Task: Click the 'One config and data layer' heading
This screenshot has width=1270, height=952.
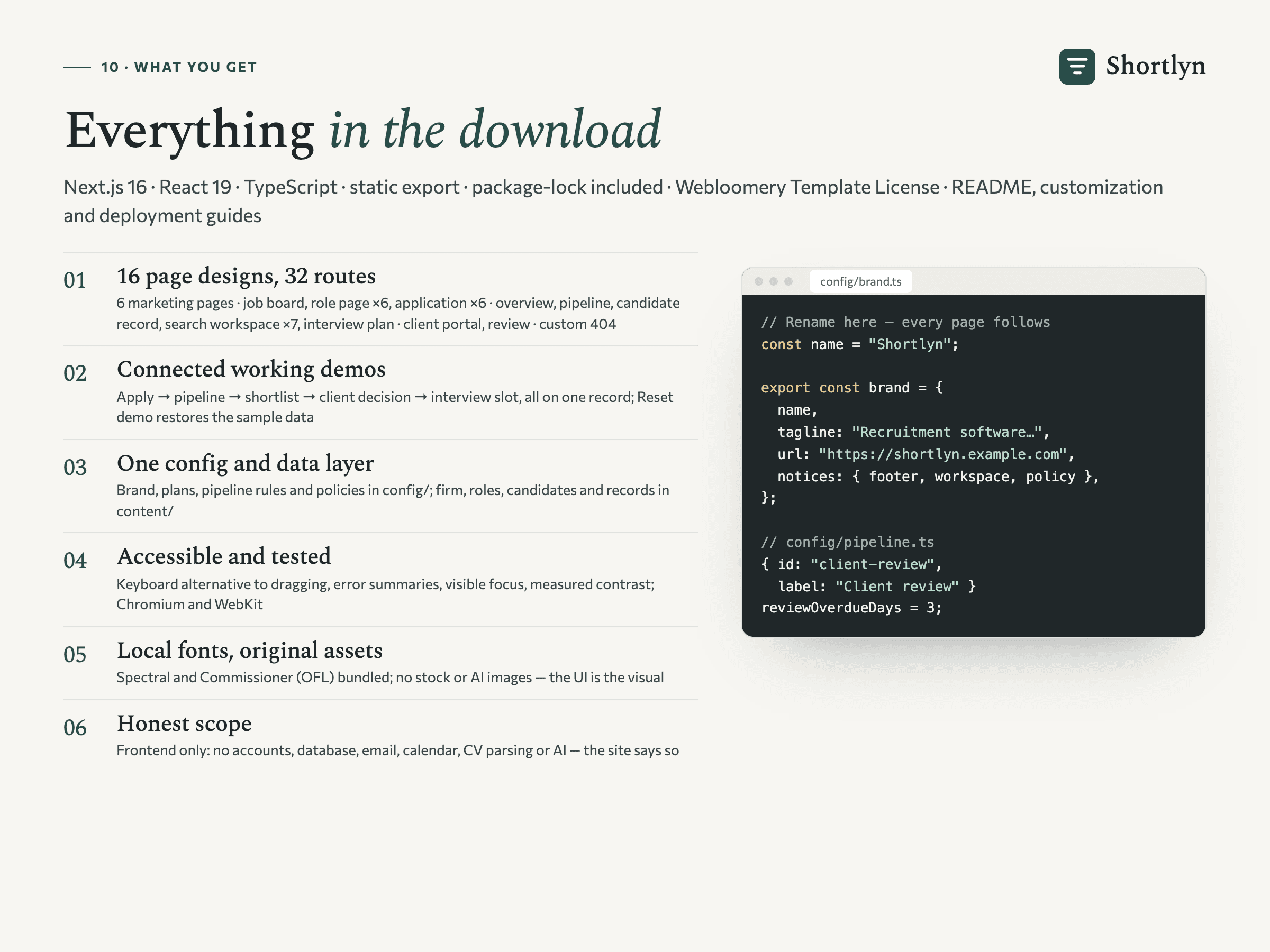Action: pos(245,463)
